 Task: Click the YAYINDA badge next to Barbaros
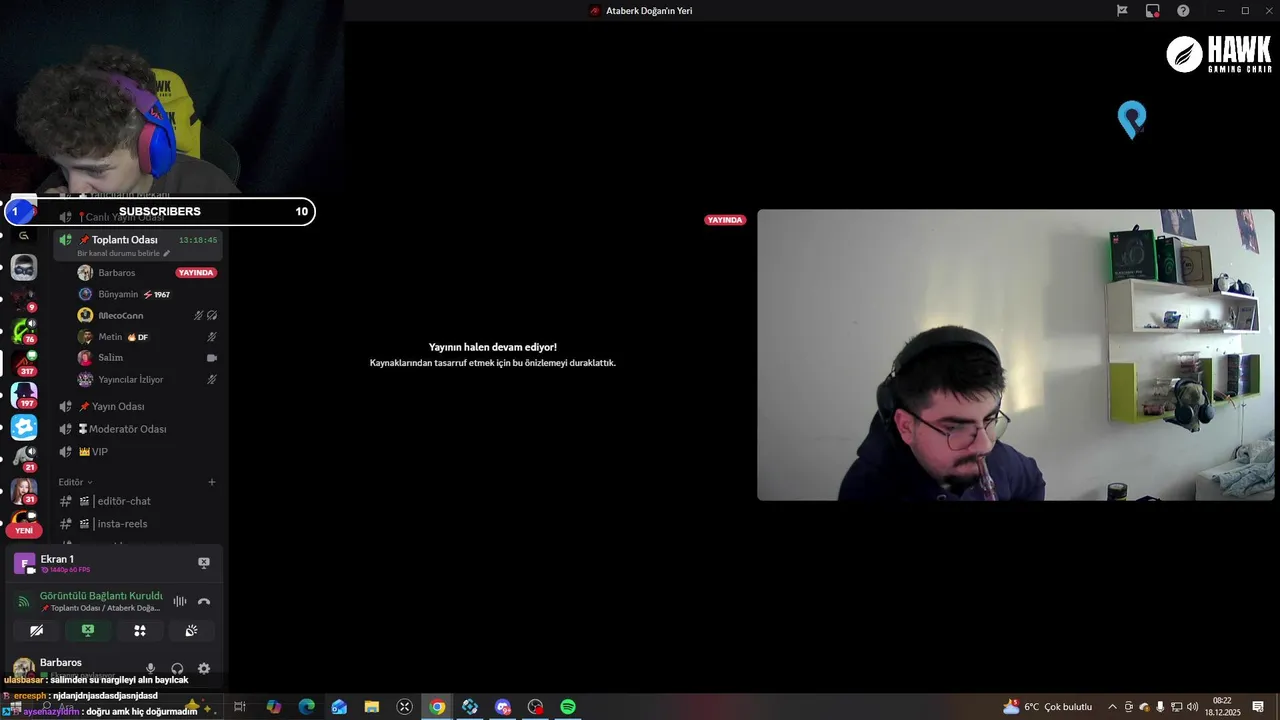click(x=196, y=273)
